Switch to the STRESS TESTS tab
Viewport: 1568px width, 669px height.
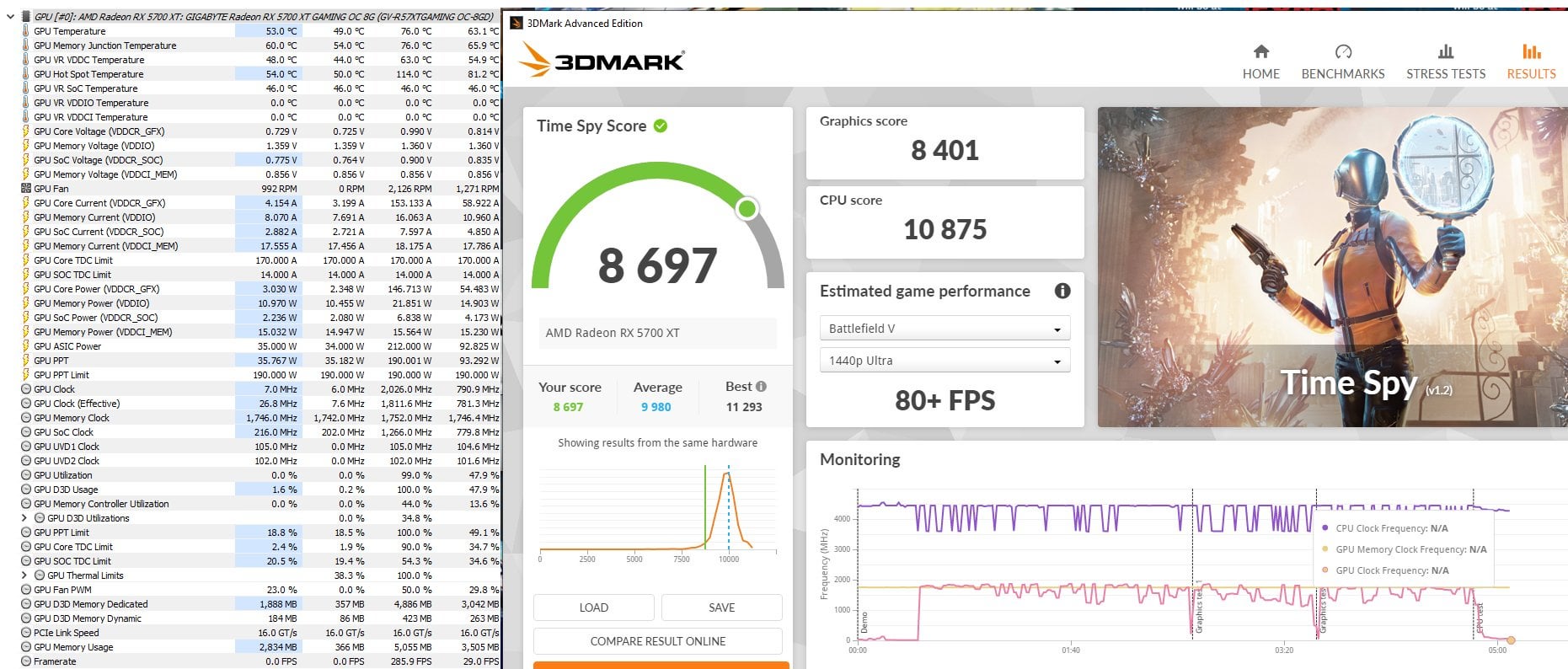tap(1446, 62)
